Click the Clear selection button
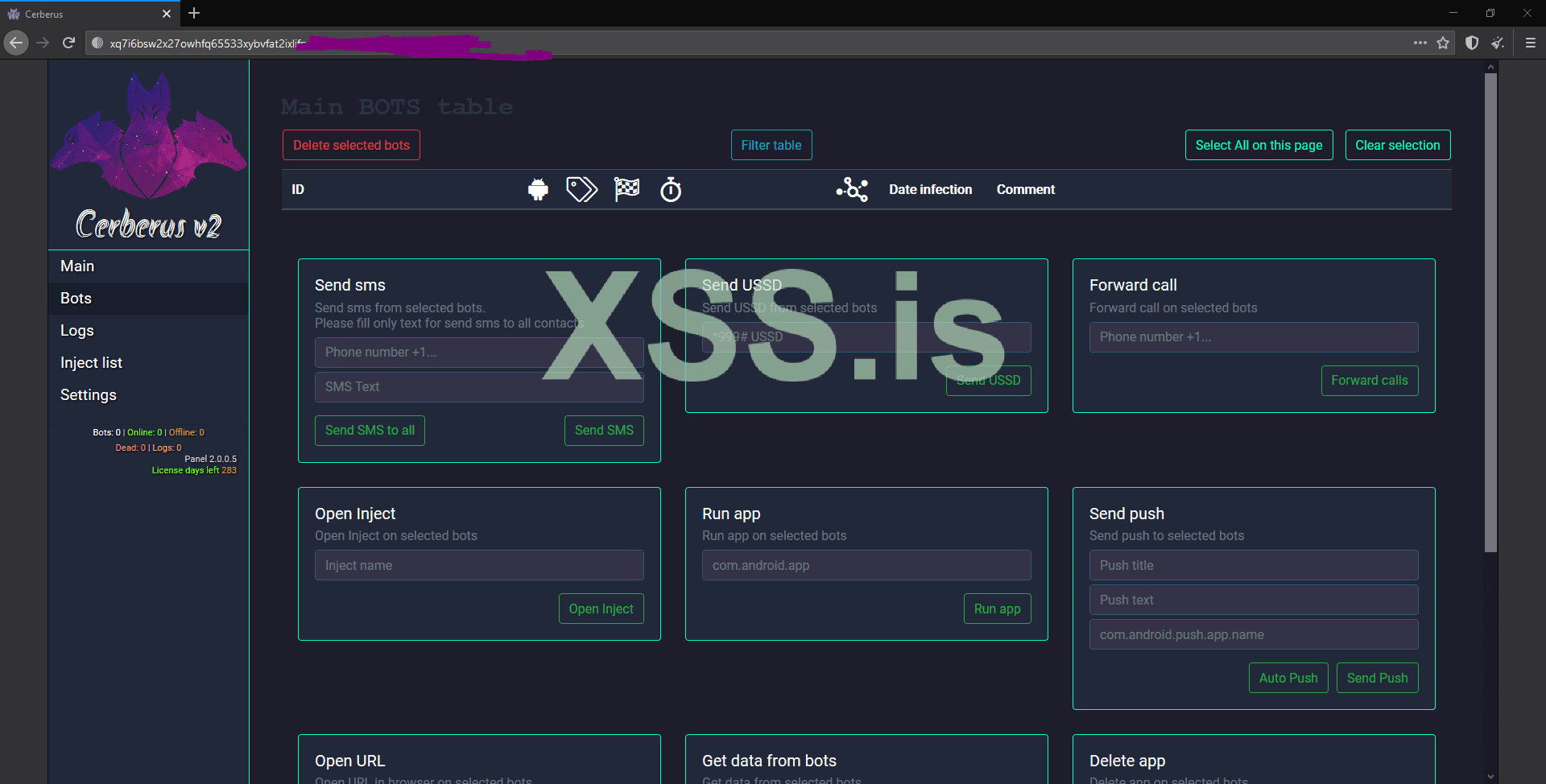Viewport: 1546px width, 784px height. pyautogui.click(x=1398, y=145)
